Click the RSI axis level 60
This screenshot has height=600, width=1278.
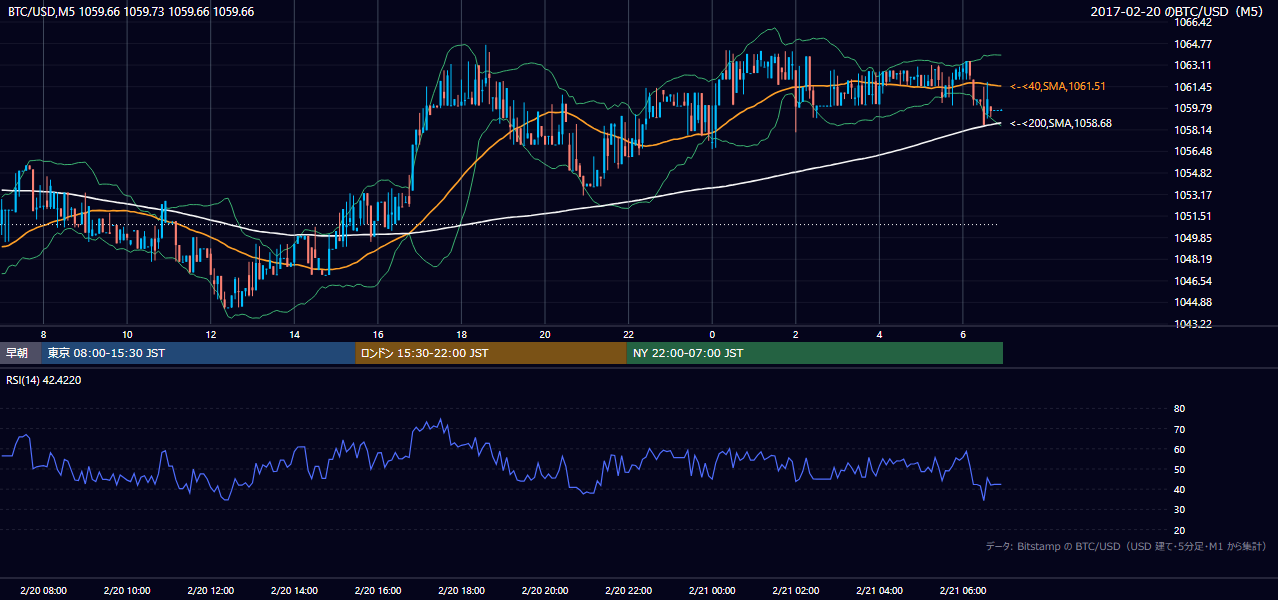pyautogui.click(x=1179, y=449)
